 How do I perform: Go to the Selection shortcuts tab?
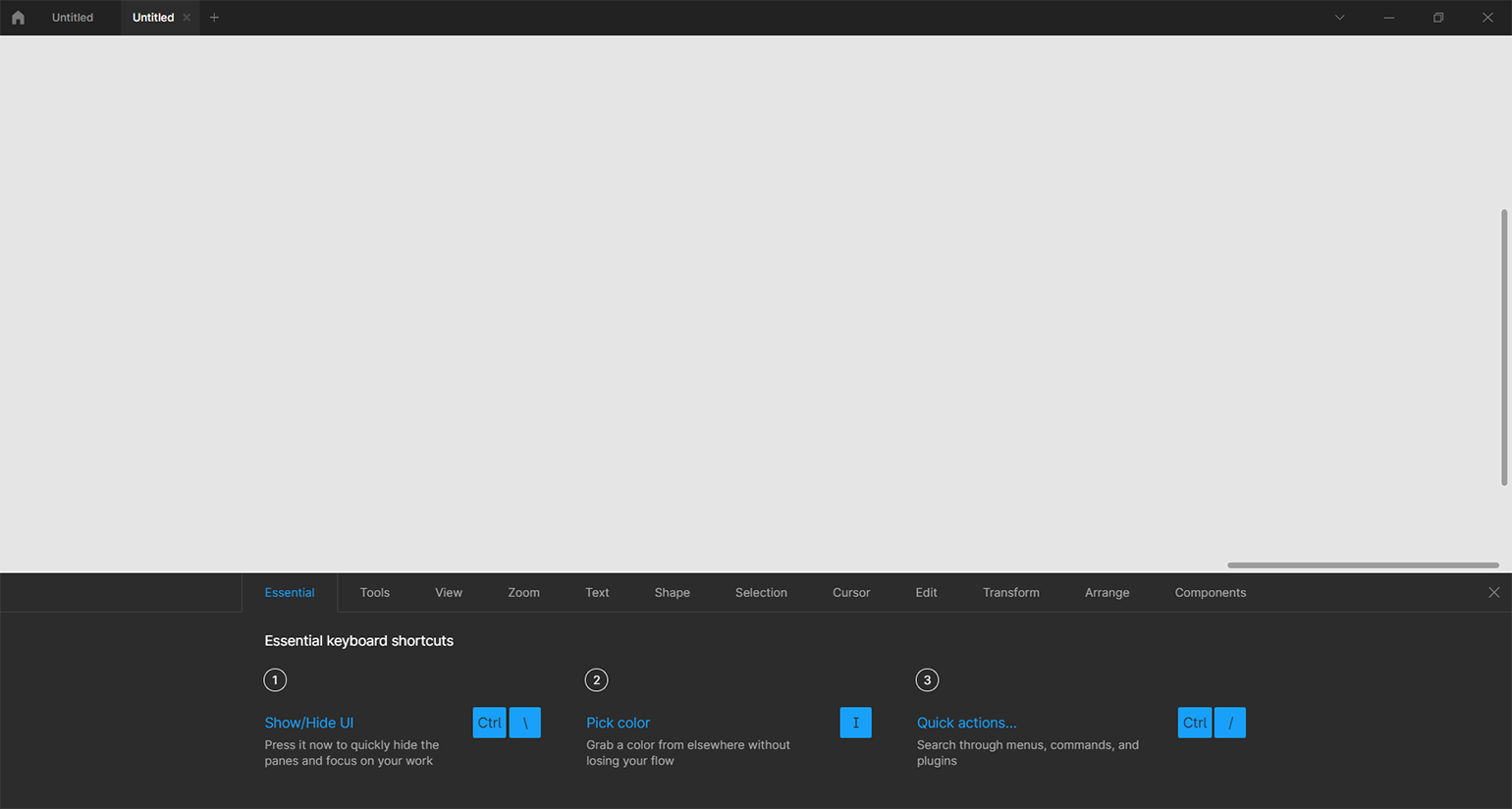tap(761, 593)
